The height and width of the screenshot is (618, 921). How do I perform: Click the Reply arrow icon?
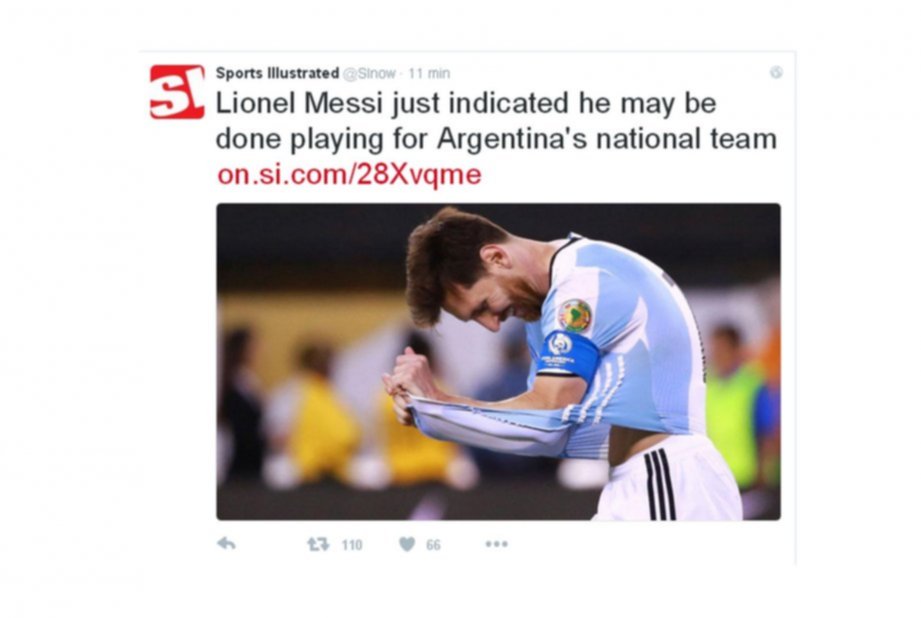point(226,544)
